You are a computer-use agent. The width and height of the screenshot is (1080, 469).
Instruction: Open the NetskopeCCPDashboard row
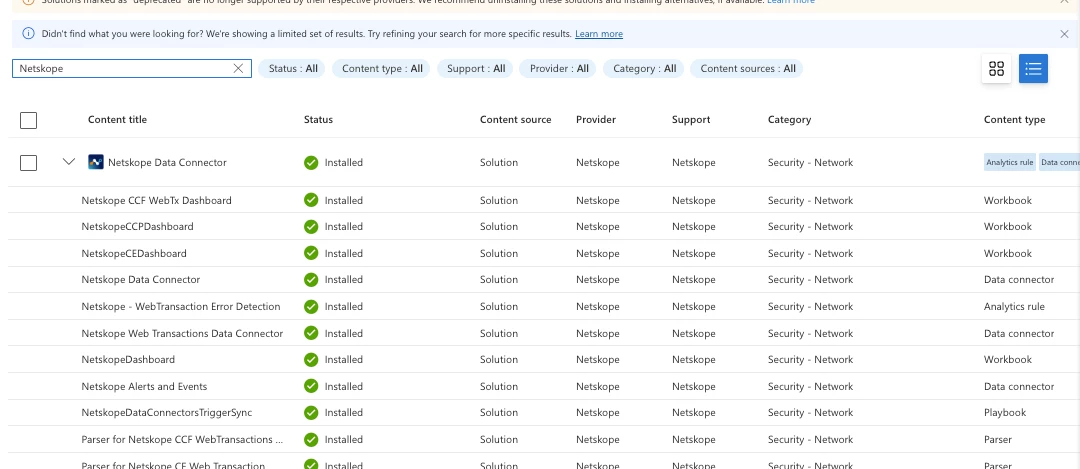click(544, 227)
